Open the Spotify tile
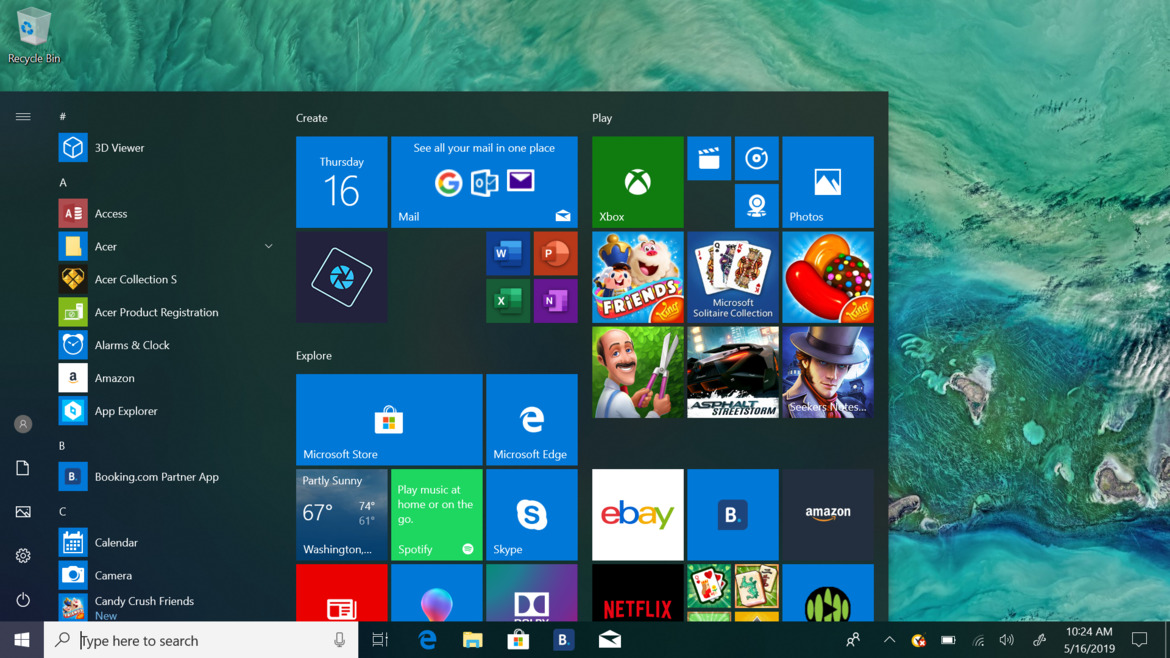The height and width of the screenshot is (658, 1170). (x=437, y=515)
